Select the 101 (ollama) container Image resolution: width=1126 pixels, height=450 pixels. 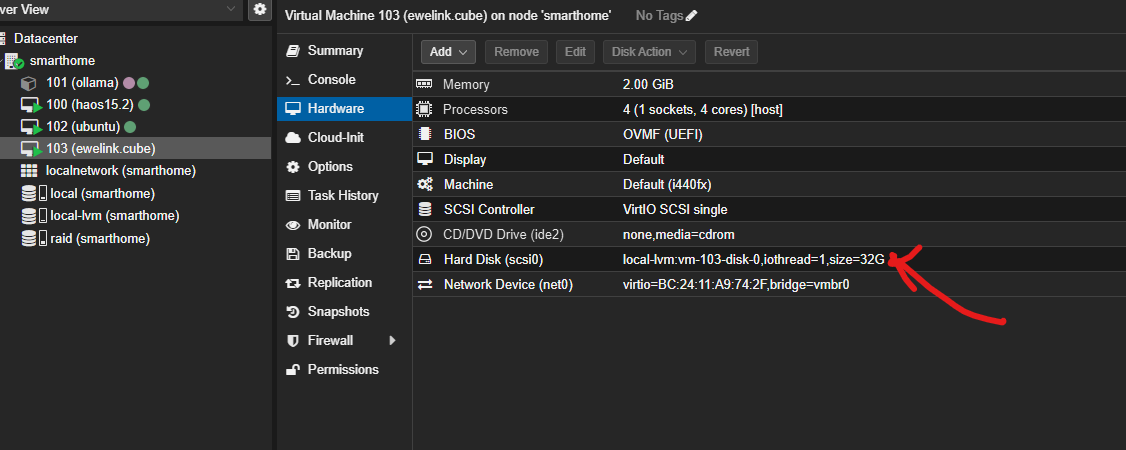pos(82,83)
